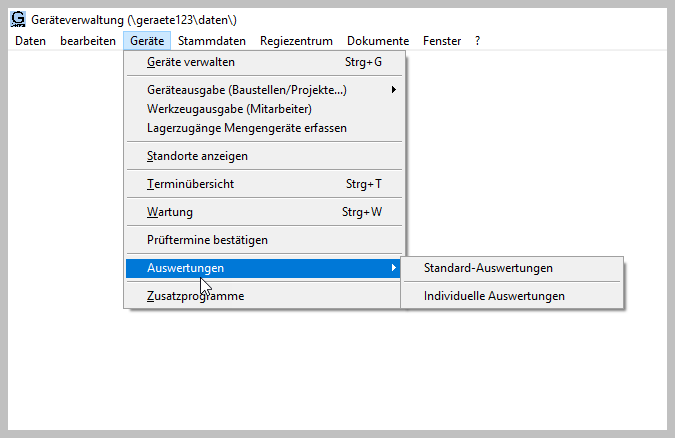Open the Stammdaten menu

(x=212, y=41)
